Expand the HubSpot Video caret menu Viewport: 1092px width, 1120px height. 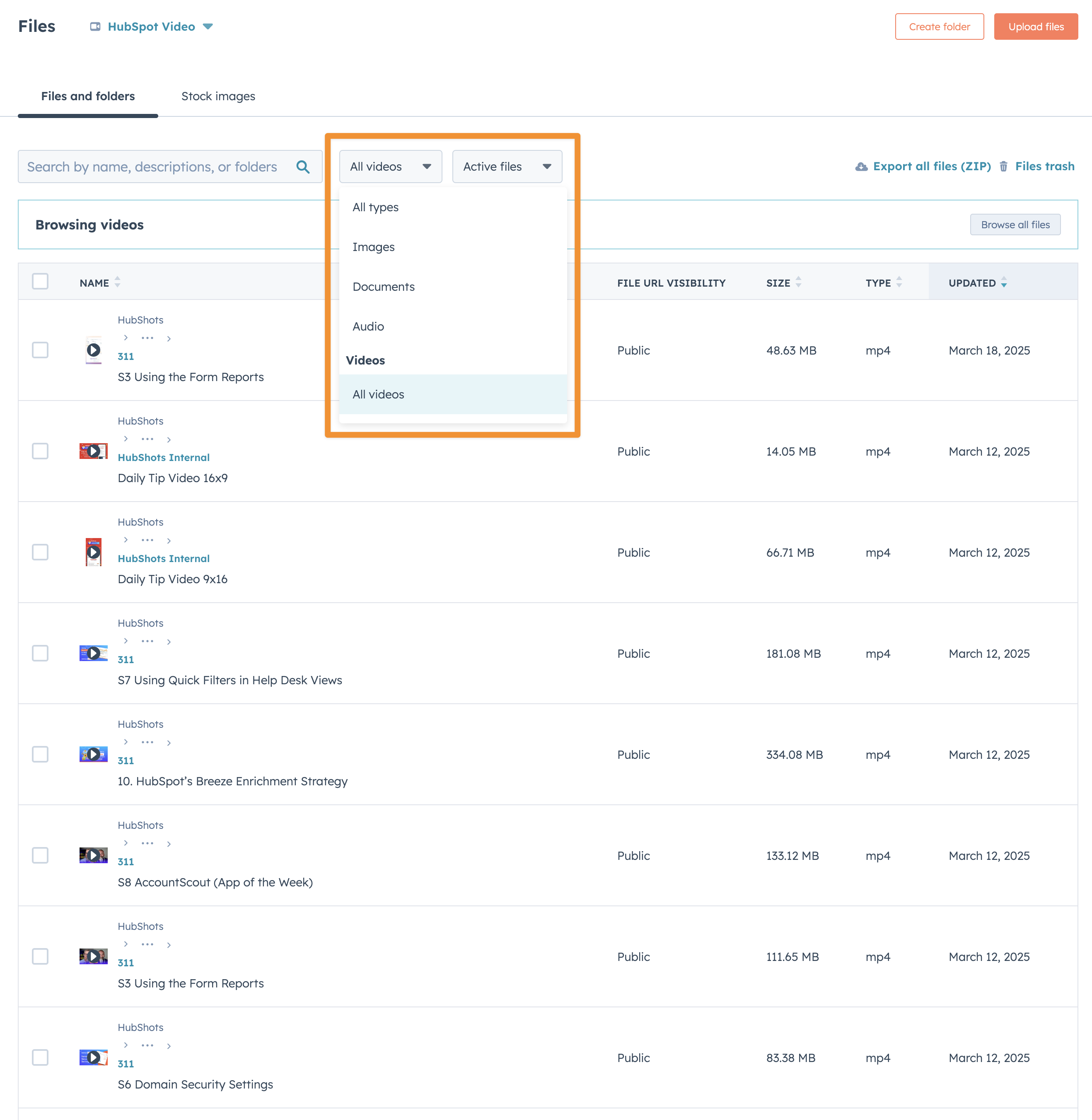tap(208, 27)
